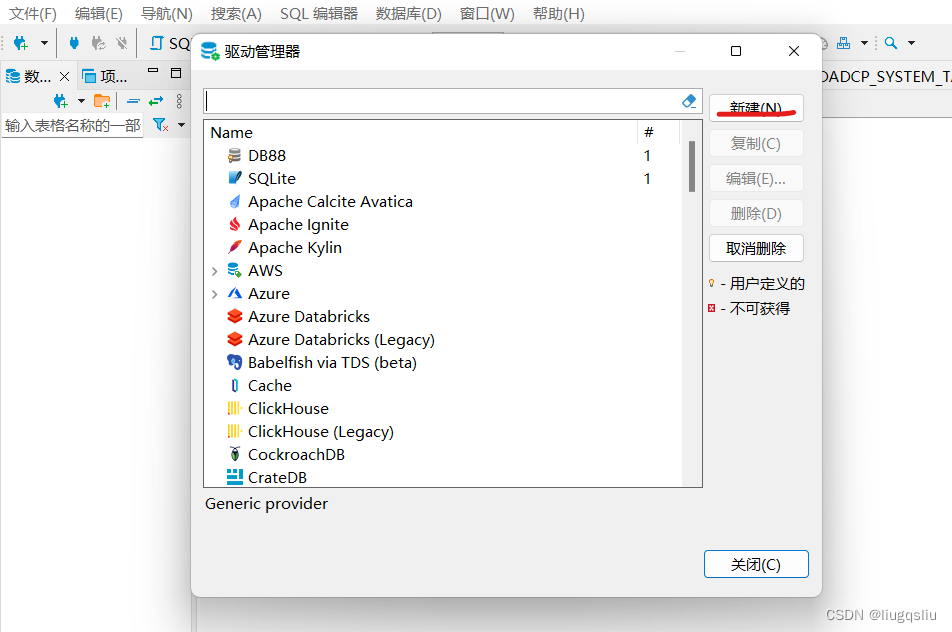Click the # column header
952x632 pixels.
[658, 132]
